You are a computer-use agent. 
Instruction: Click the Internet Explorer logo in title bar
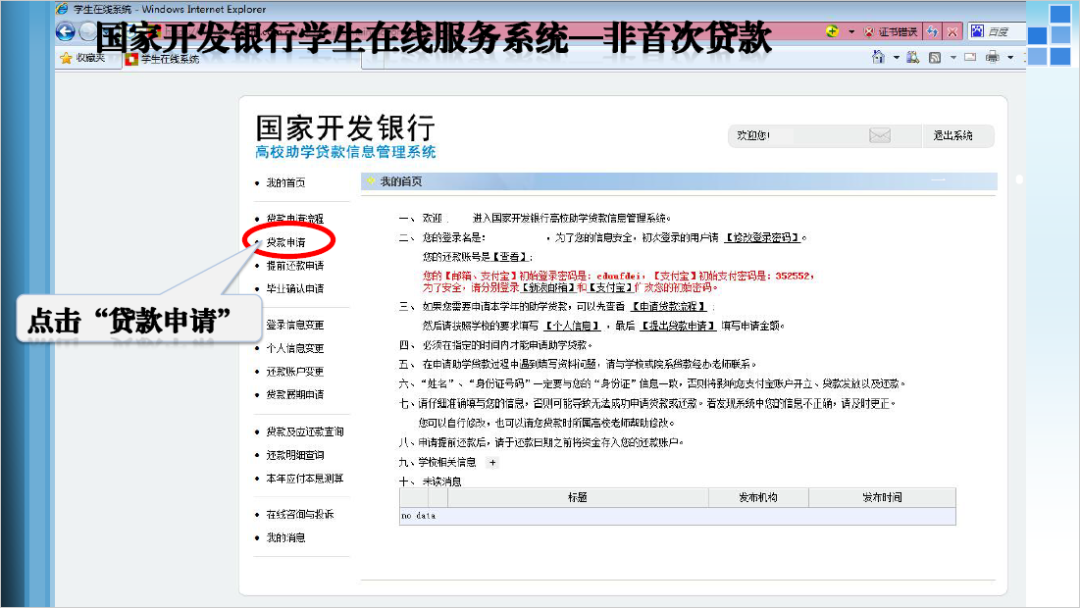pos(63,9)
